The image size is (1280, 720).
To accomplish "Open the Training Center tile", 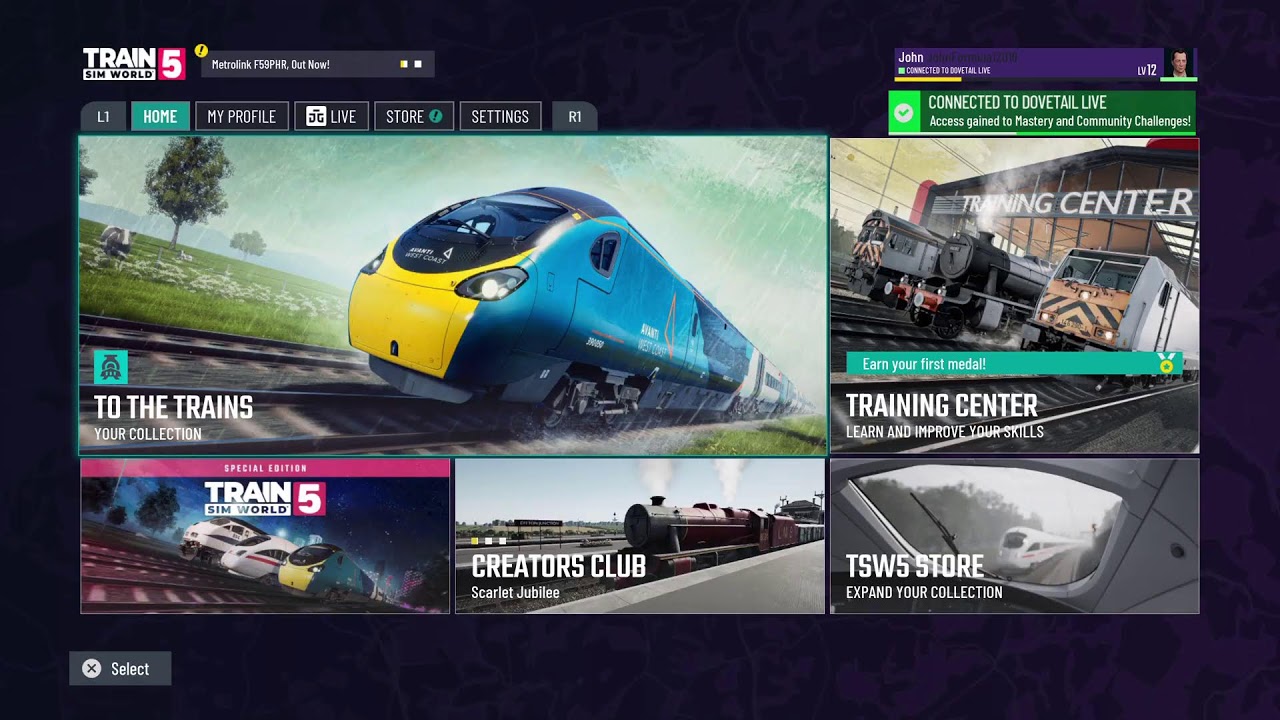I will [x=1014, y=295].
